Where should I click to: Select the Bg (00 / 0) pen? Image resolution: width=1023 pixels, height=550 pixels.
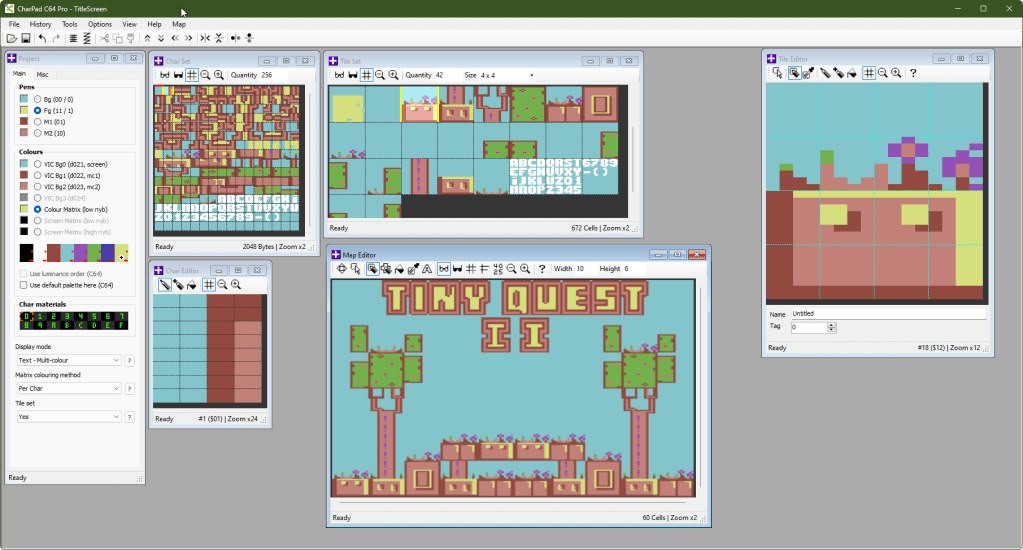pyautogui.click(x=38, y=99)
